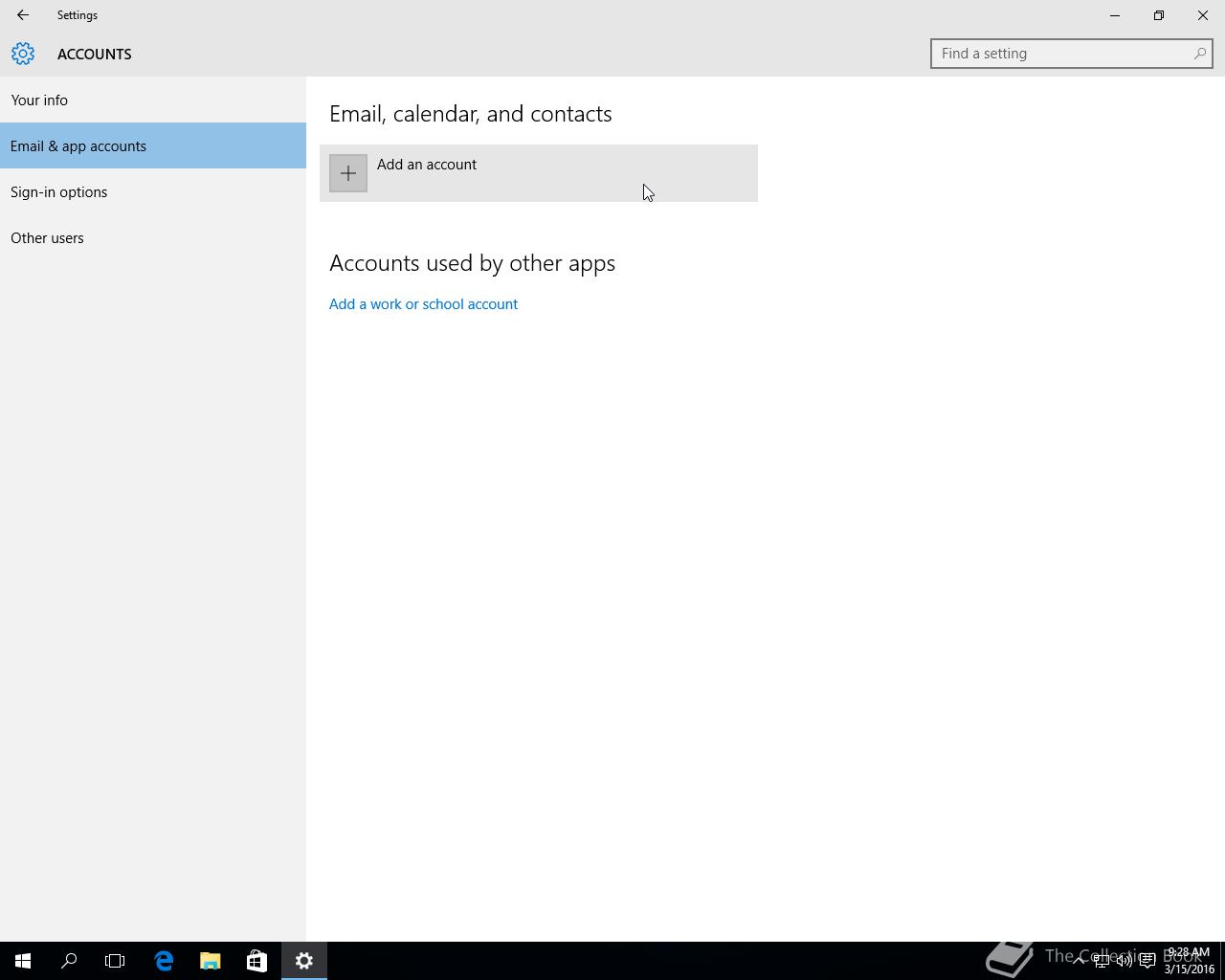Click the plus icon to add an account
Viewport: 1225px width, 980px height.
(x=348, y=173)
